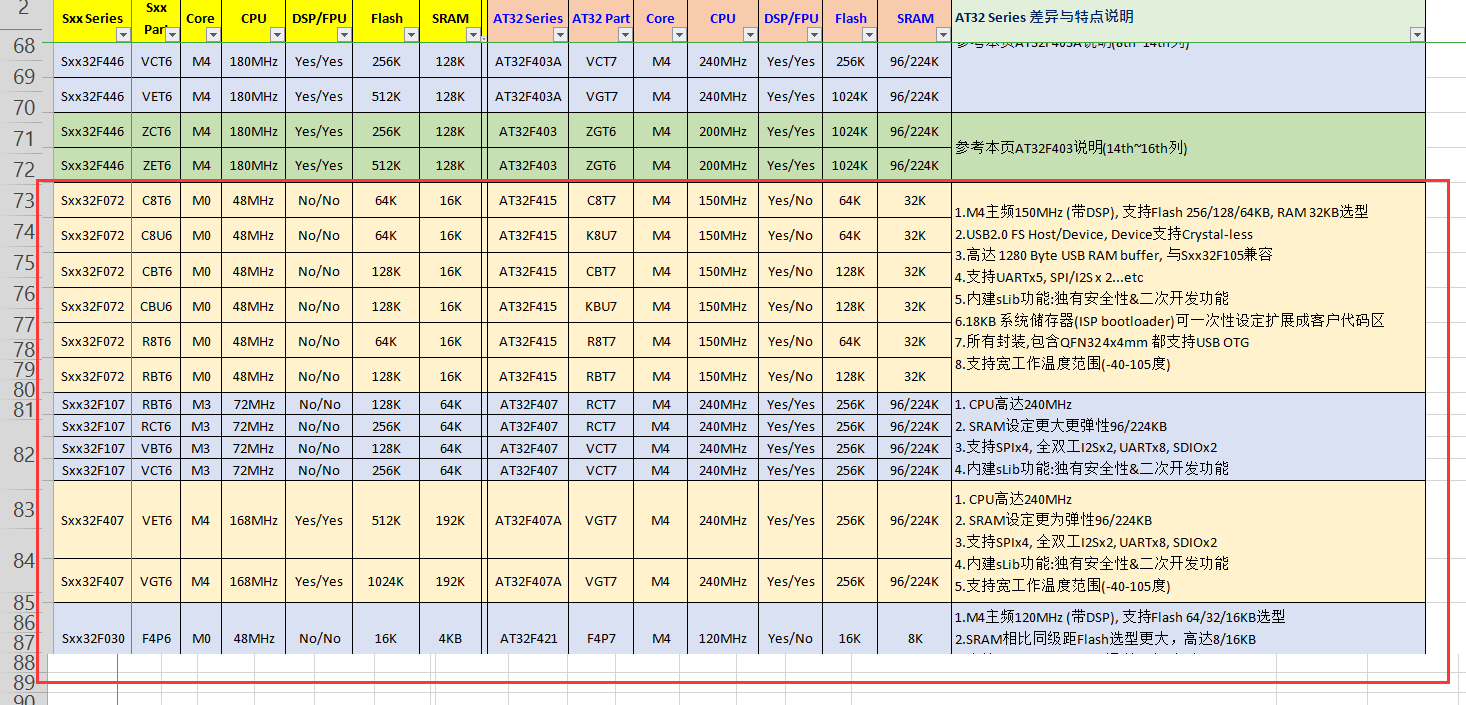Screen dimensions: 1466x705
Task: Click the ZCT6 part cell
Action: click(x=156, y=131)
